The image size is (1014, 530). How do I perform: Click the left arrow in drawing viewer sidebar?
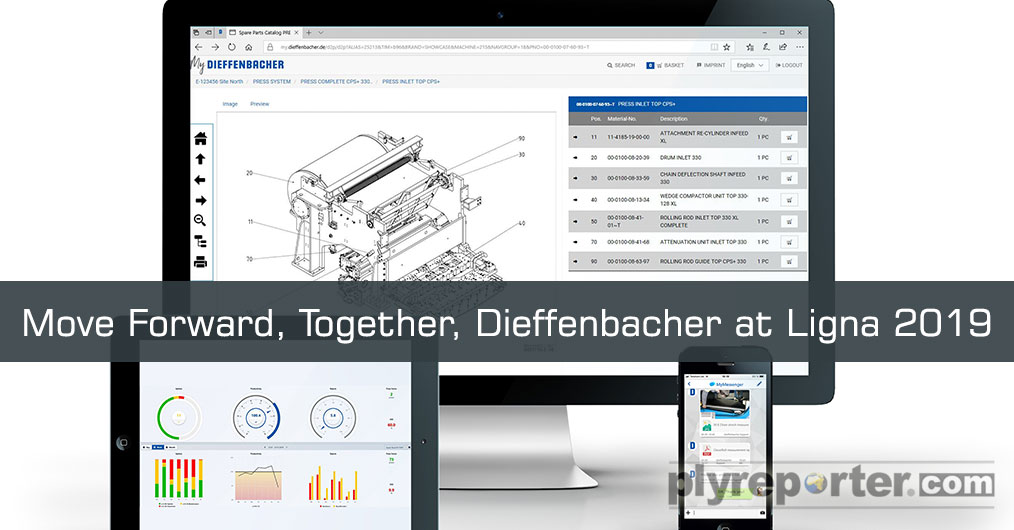pyautogui.click(x=200, y=180)
